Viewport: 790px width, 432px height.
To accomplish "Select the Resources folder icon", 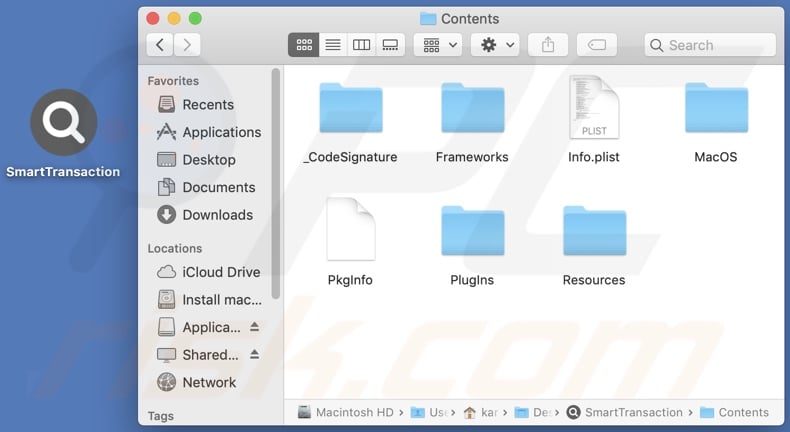I will [x=595, y=230].
